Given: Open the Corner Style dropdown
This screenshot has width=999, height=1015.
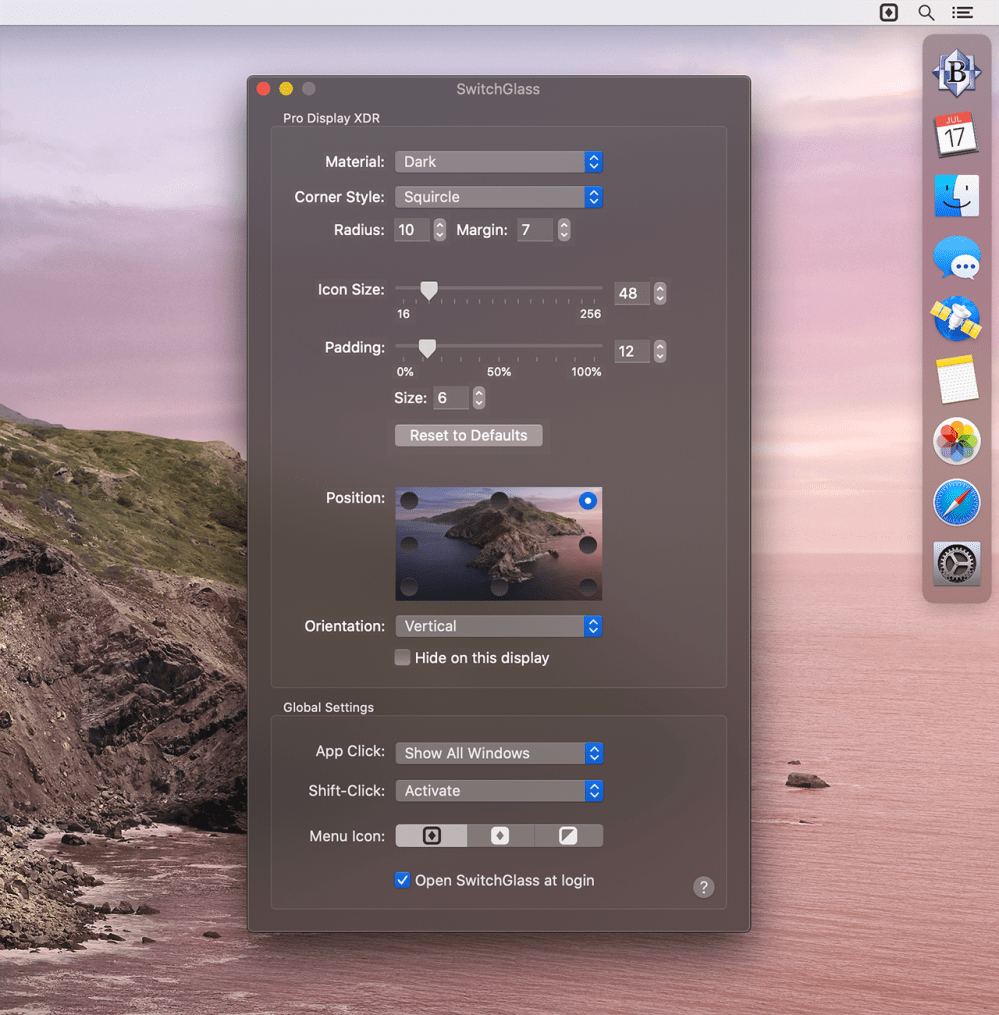Looking at the screenshot, I should coord(498,197).
